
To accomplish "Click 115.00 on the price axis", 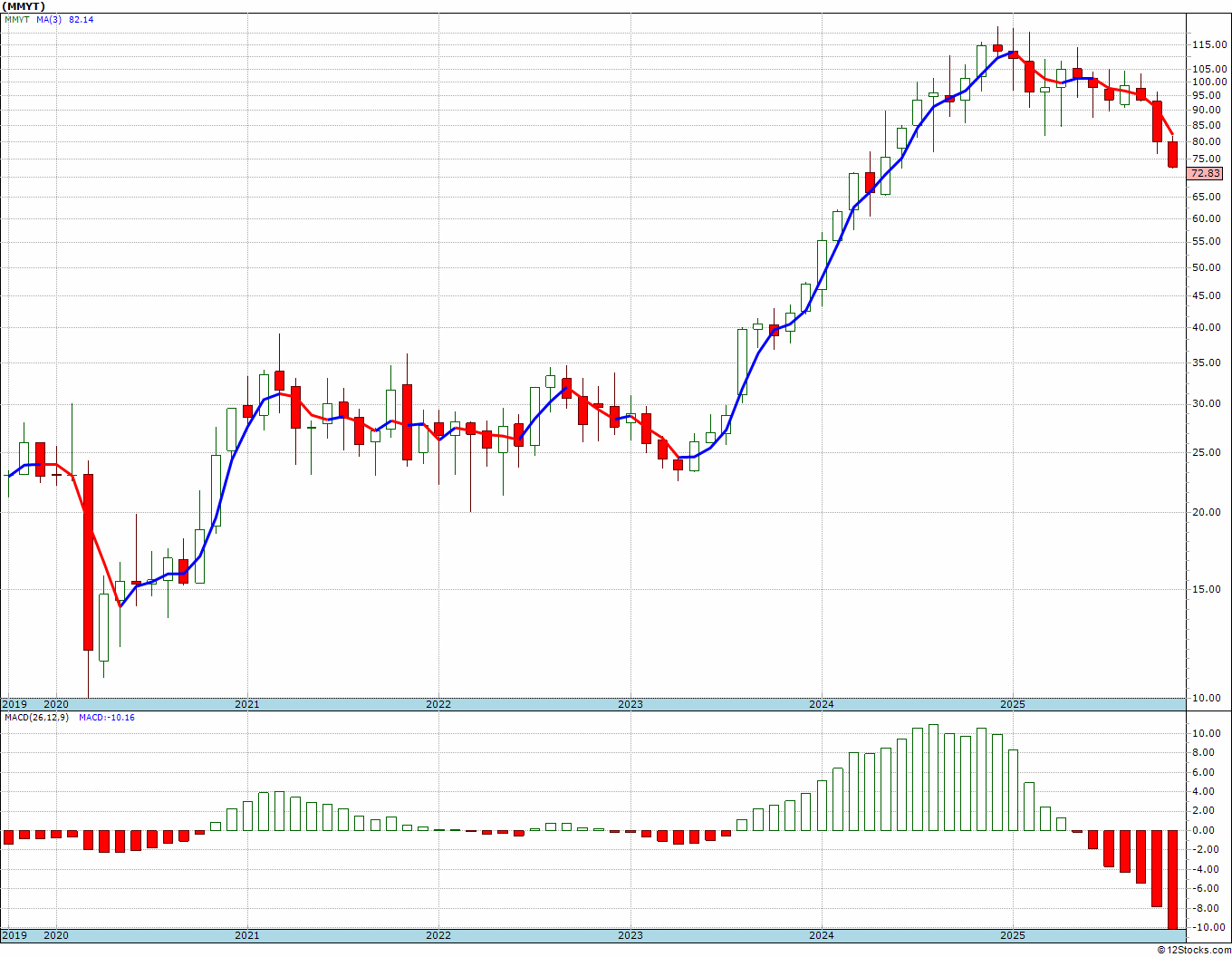I will coord(1209,44).
